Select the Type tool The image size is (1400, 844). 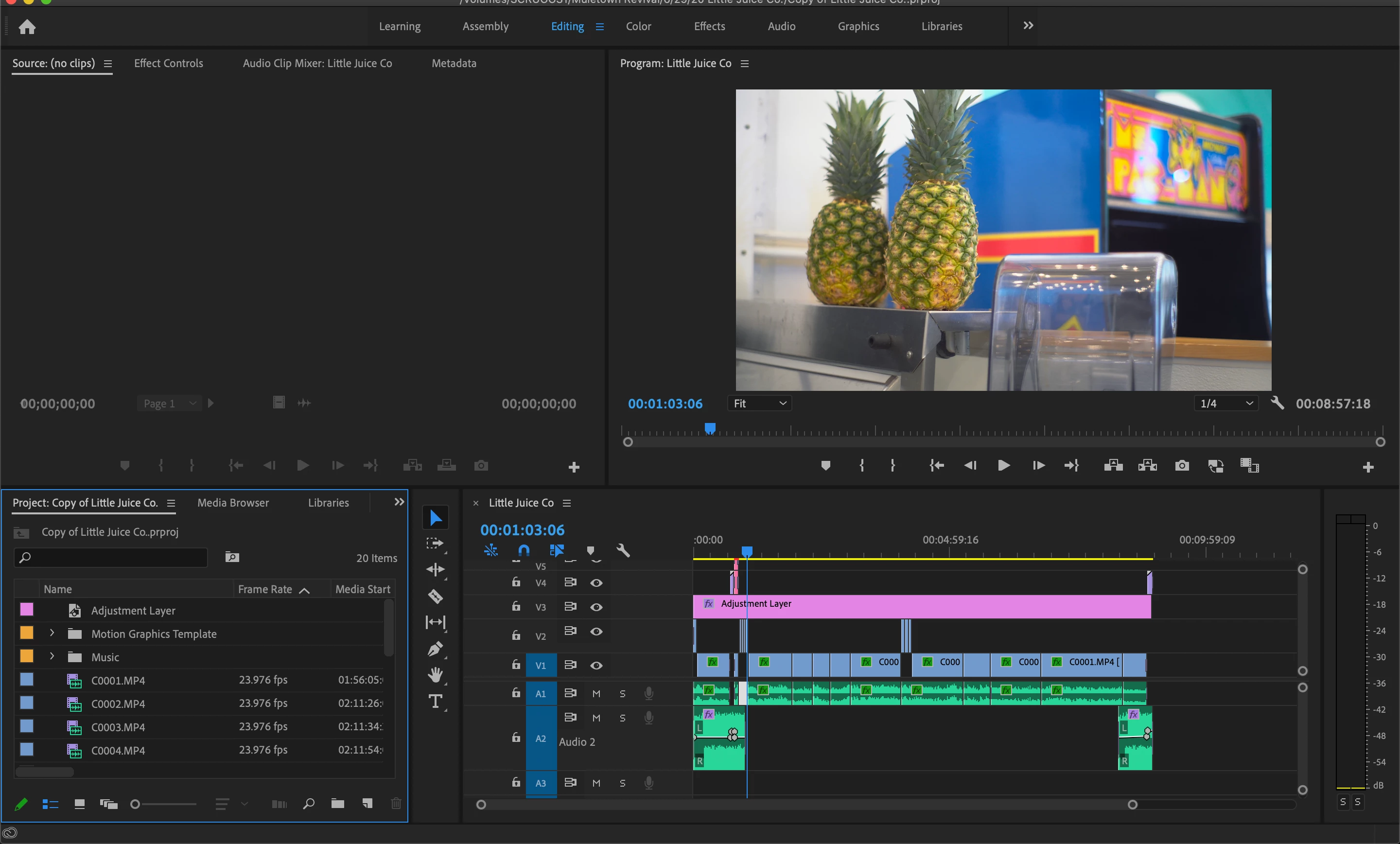coord(435,702)
